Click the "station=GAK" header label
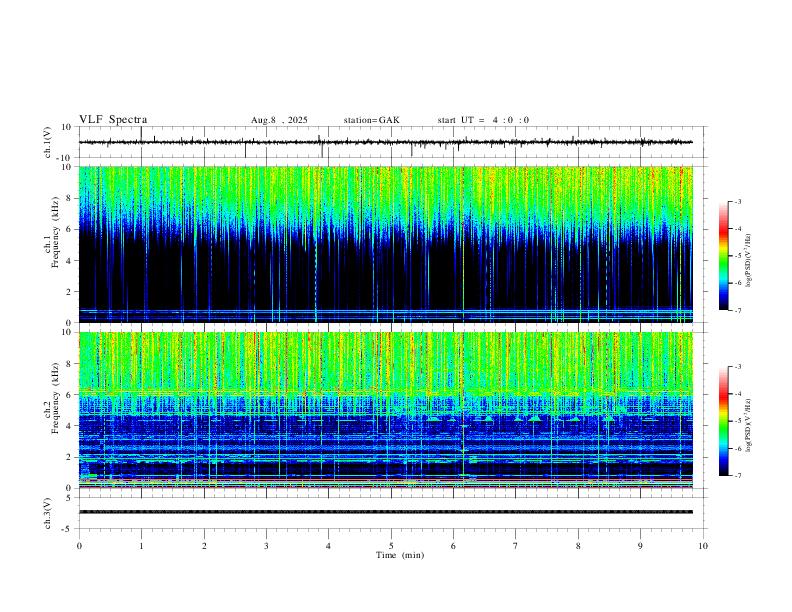The image size is (792, 612). point(371,120)
